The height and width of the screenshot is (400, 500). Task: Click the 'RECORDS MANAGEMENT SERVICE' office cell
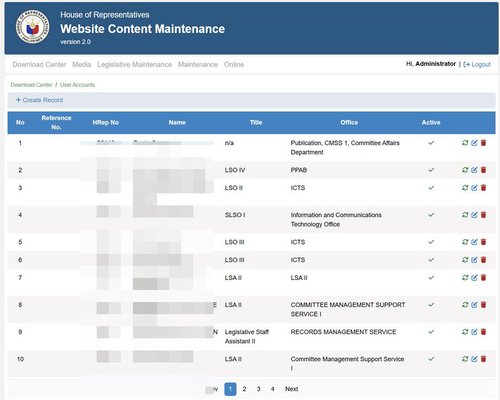[x=343, y=332]
